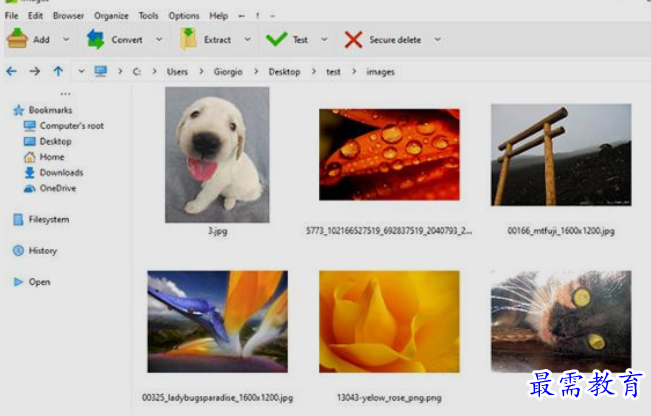Click the Add archive box icon
This screenshot has height=416, width=651.
tap(17, 39)
